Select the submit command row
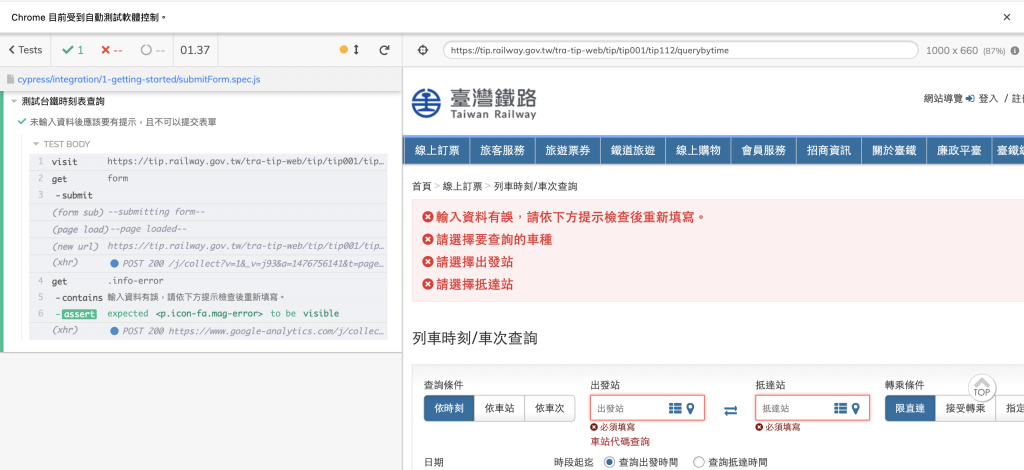The height and width of the screenshot is (470, 1024). point(208,195)
